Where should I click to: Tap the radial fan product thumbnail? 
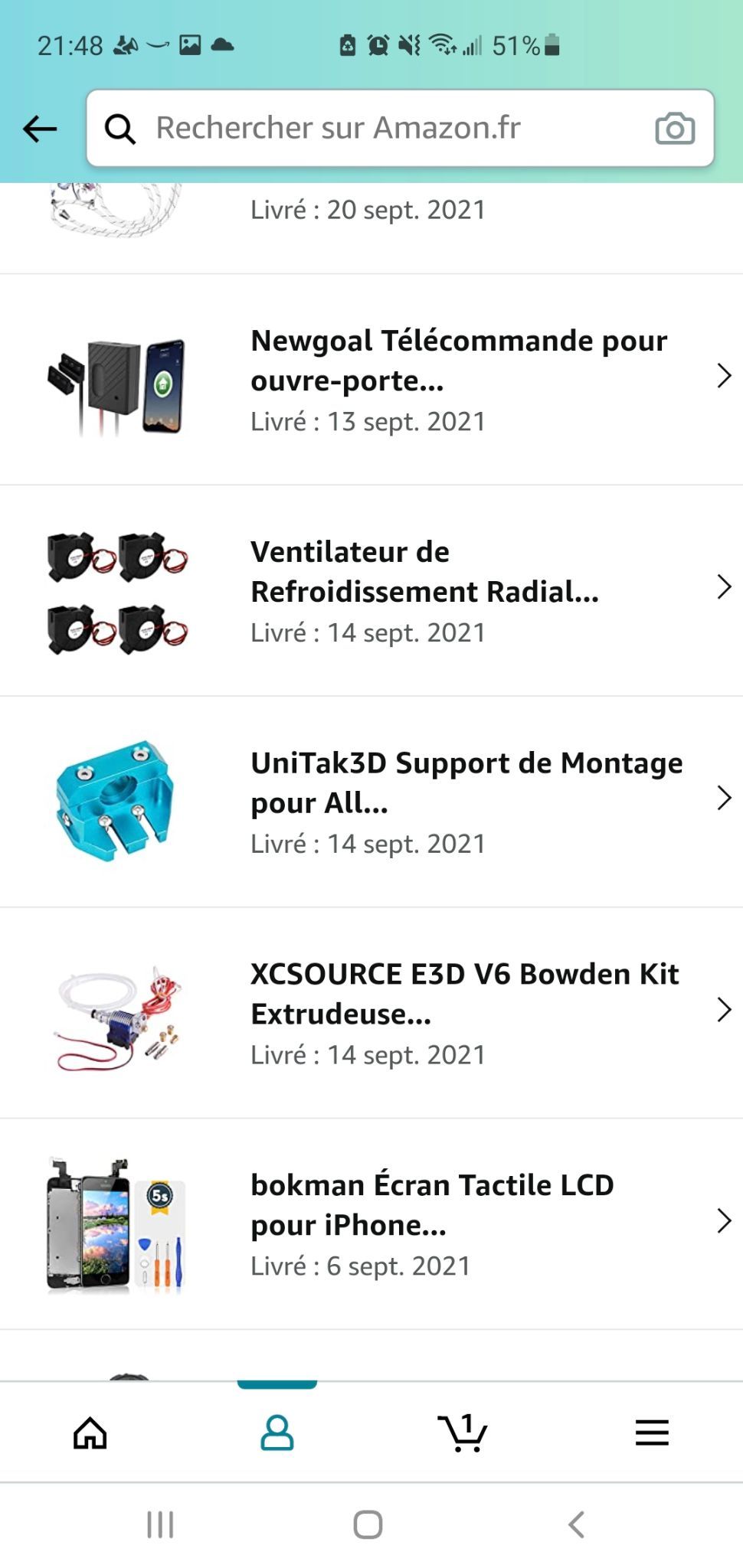[x=117, y=592]
